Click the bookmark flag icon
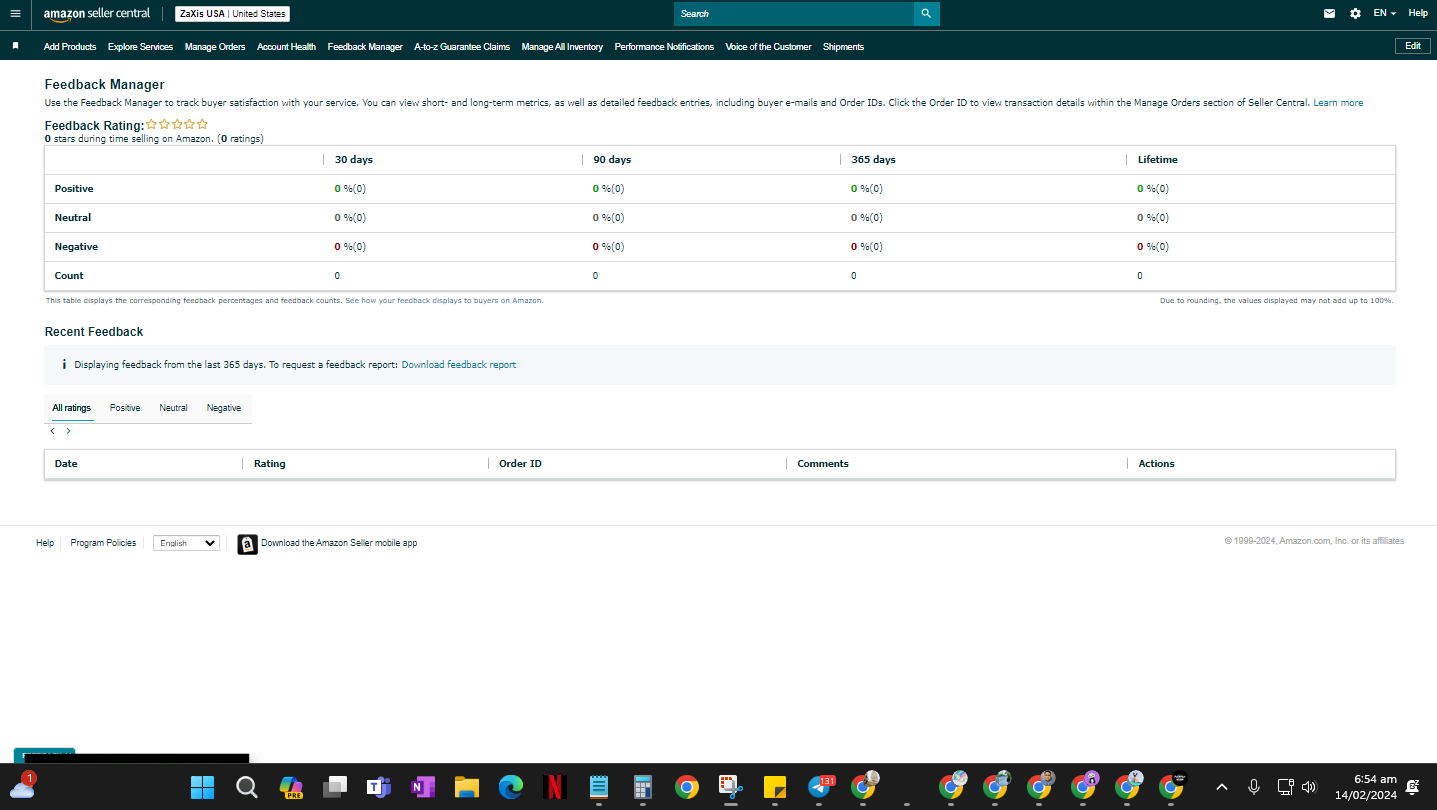This screenshot has width=1437, height=810. tap(15, 46)
